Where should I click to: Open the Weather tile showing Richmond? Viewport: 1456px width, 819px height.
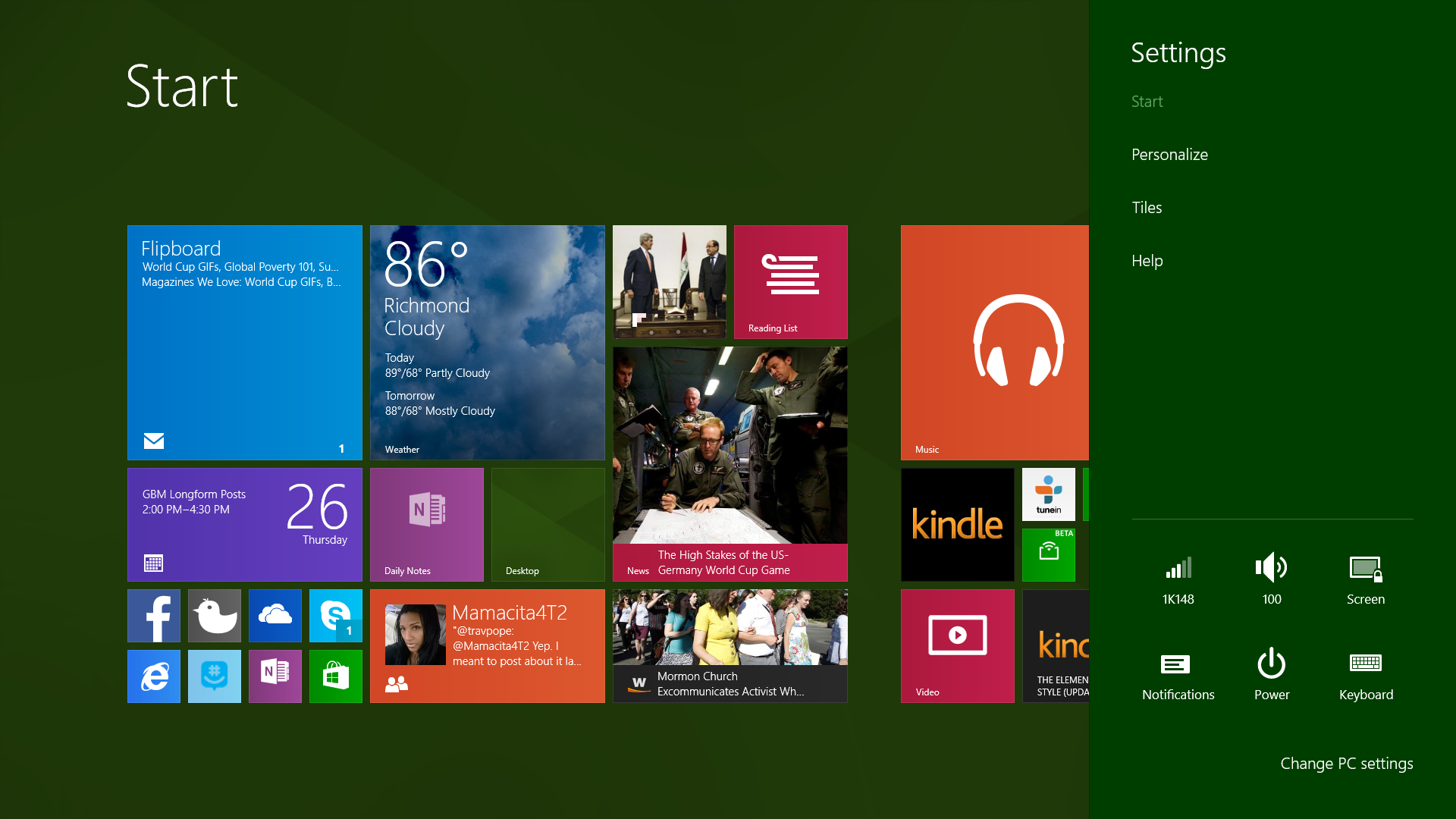487,342
